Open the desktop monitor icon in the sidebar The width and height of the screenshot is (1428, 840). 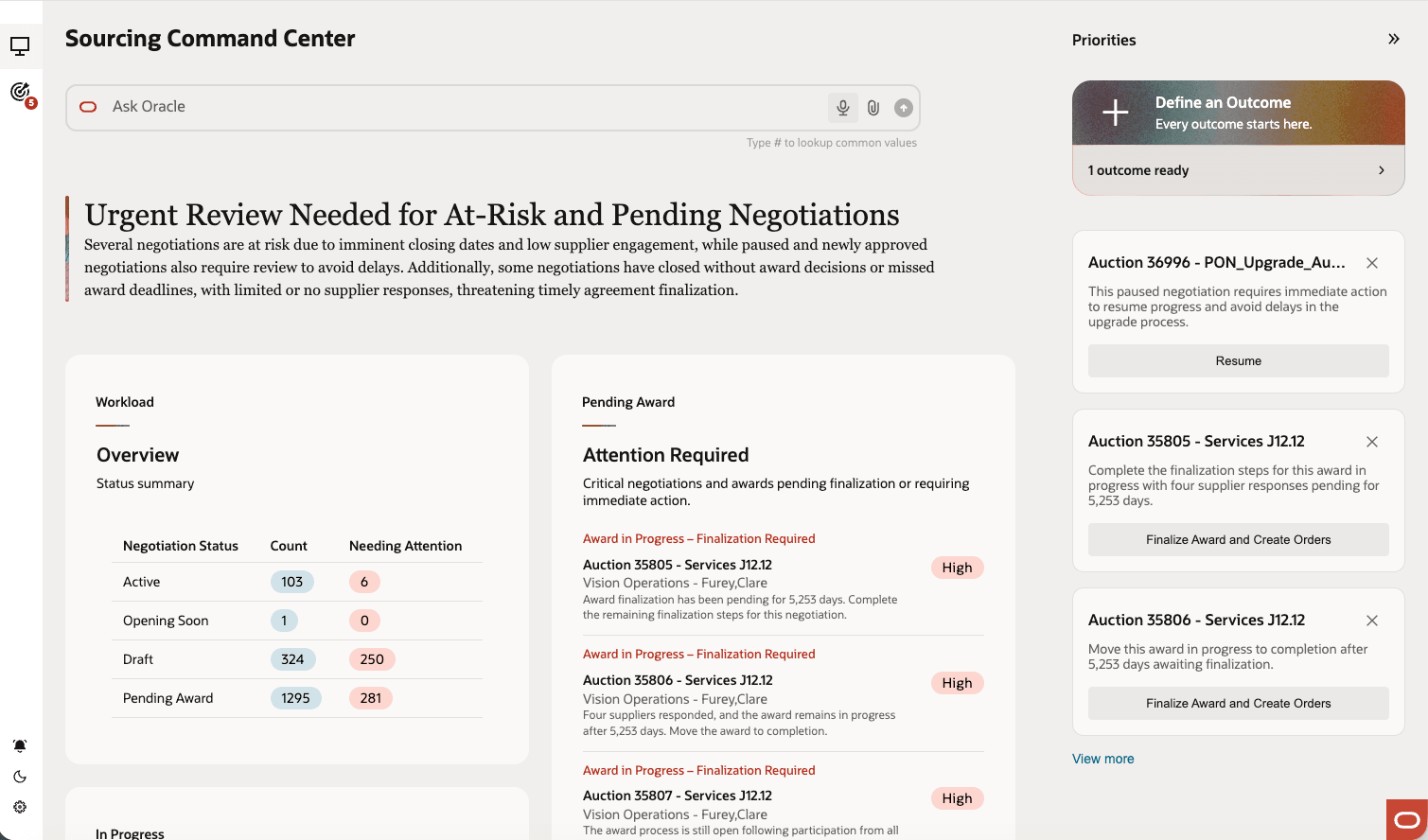pos(20,45)
